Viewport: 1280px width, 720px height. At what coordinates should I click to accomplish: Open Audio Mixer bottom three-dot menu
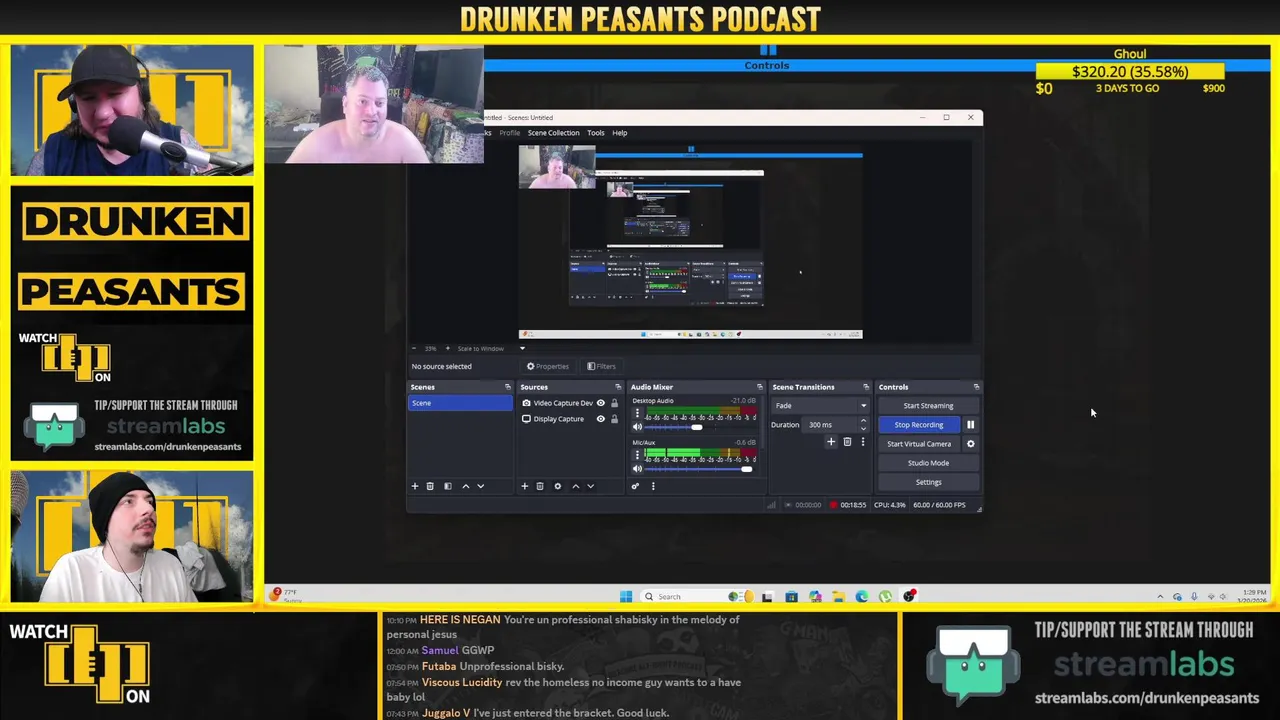point(653,486)
